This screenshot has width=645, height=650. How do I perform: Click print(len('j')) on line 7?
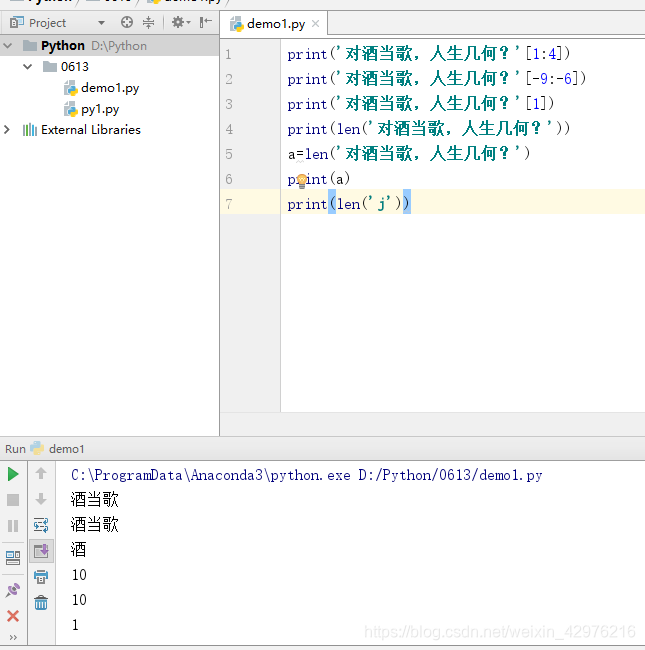tap(348, 204)
